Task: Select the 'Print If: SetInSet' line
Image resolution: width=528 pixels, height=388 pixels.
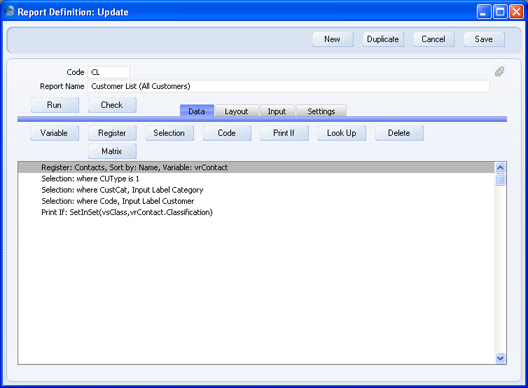Action: click(x=256, y=212)
